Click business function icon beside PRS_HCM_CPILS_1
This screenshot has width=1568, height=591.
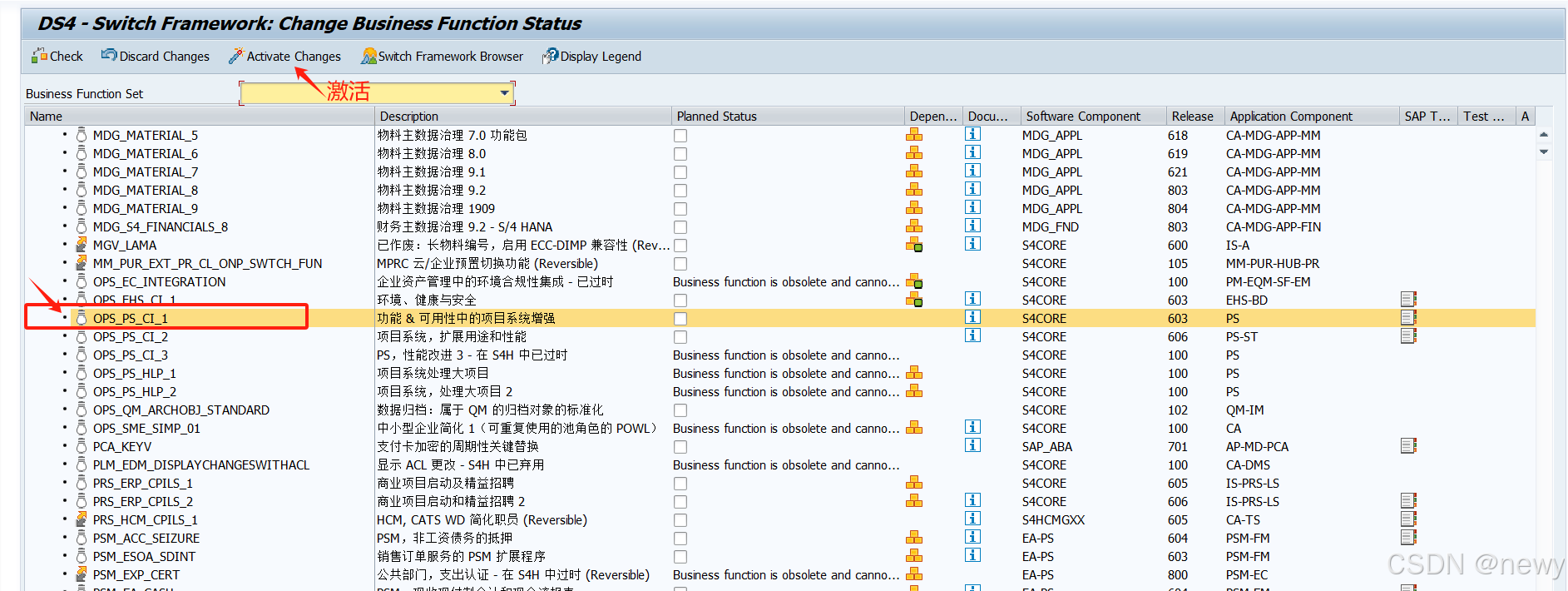[x=82, y=519]
